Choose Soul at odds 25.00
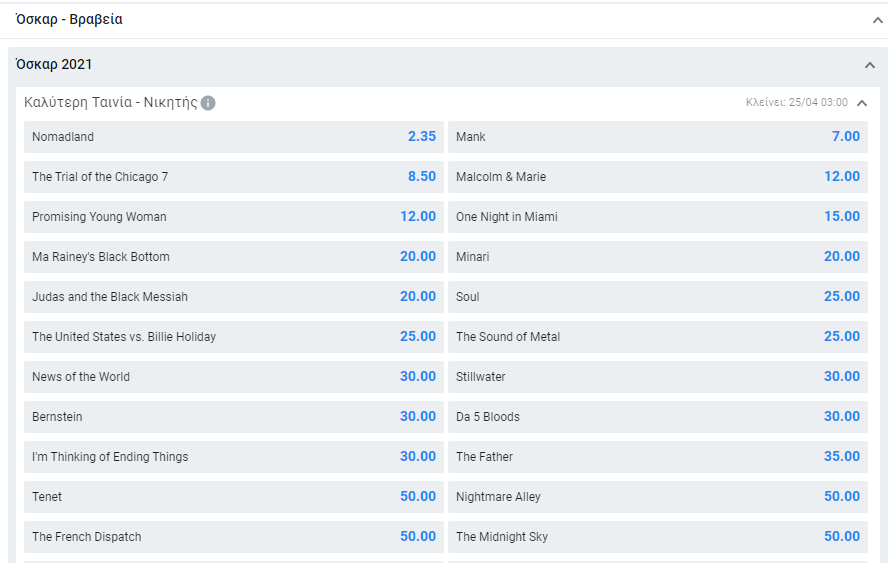This screenshot has width=888, height=563. [x=657, y=297]
